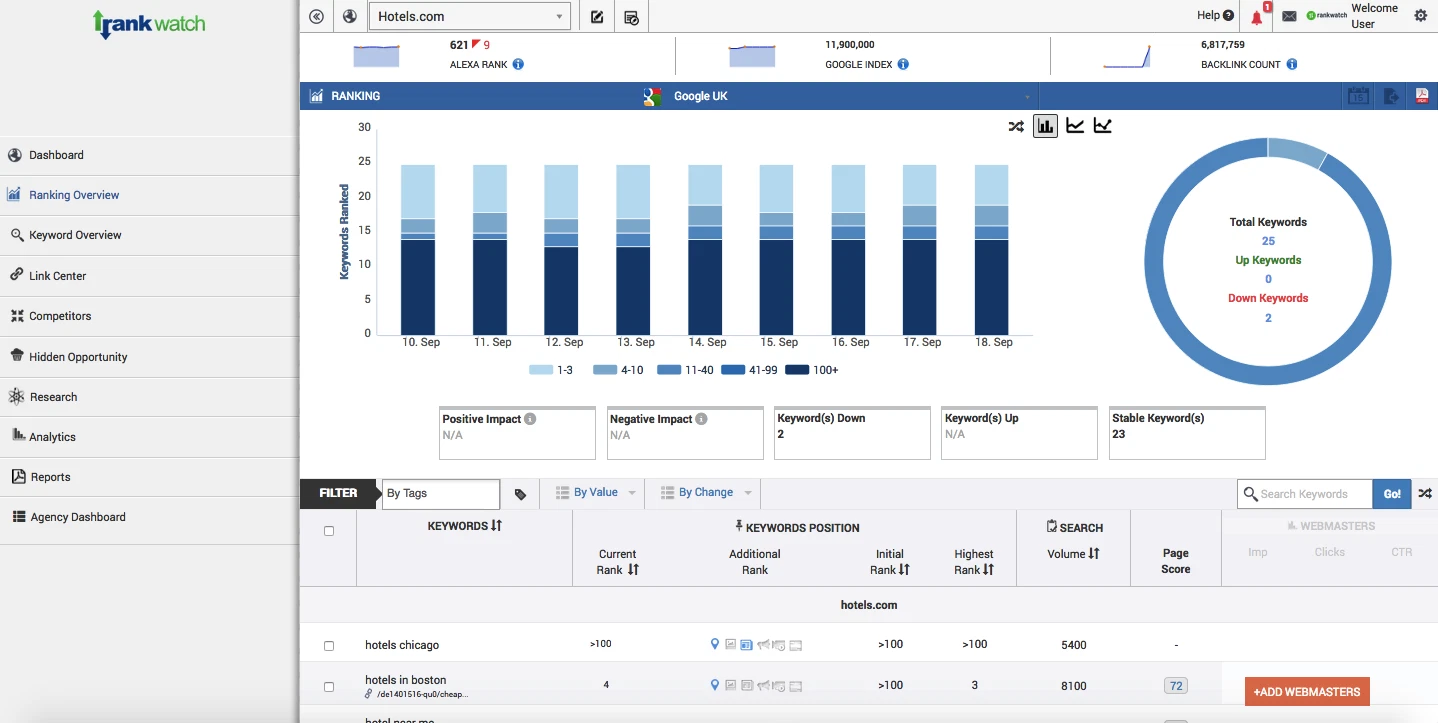
Task: Click the rankwatch logo
Action: point(148,24)
